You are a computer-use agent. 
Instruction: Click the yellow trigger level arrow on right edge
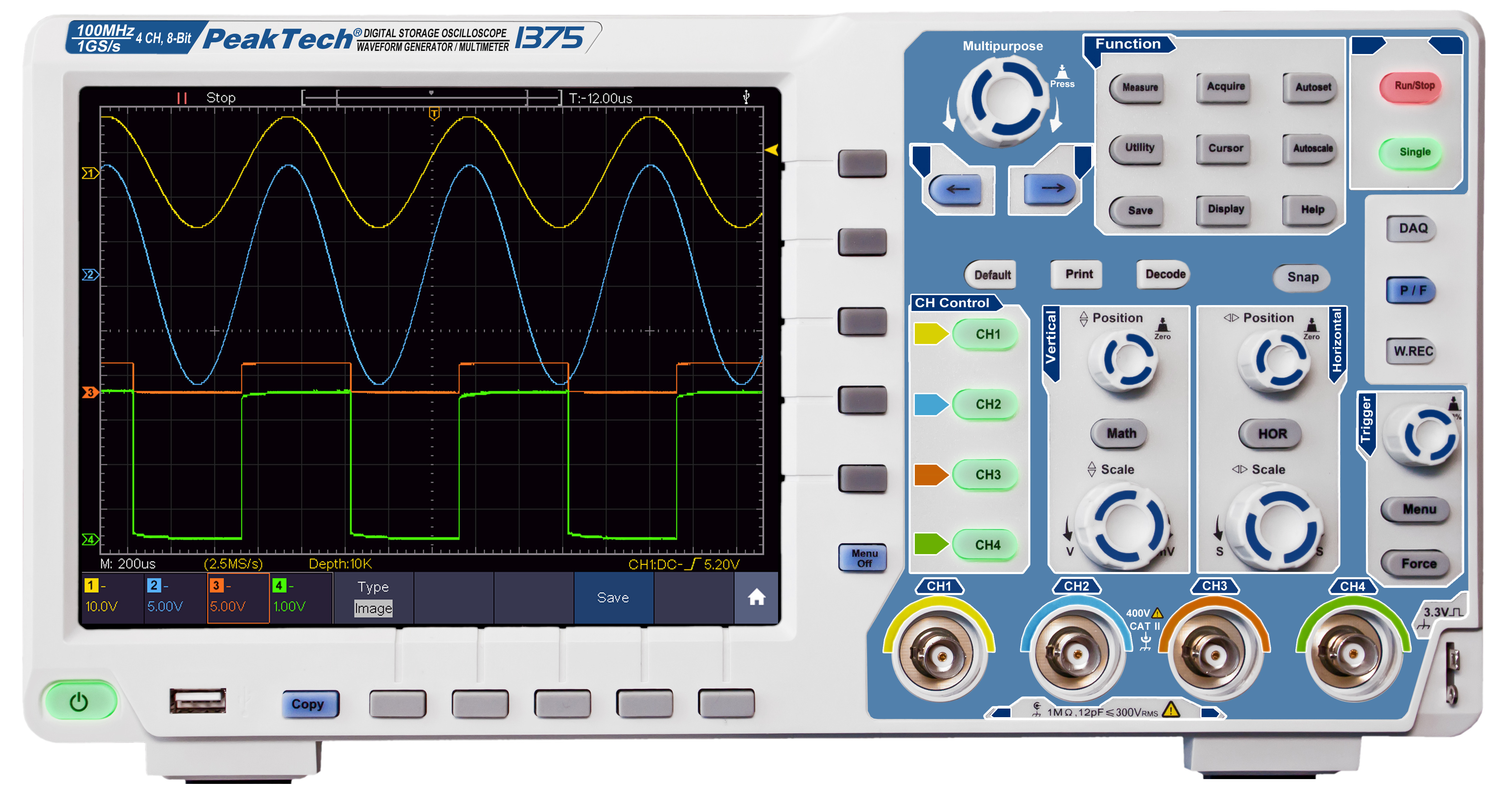(x=772, y=150)
